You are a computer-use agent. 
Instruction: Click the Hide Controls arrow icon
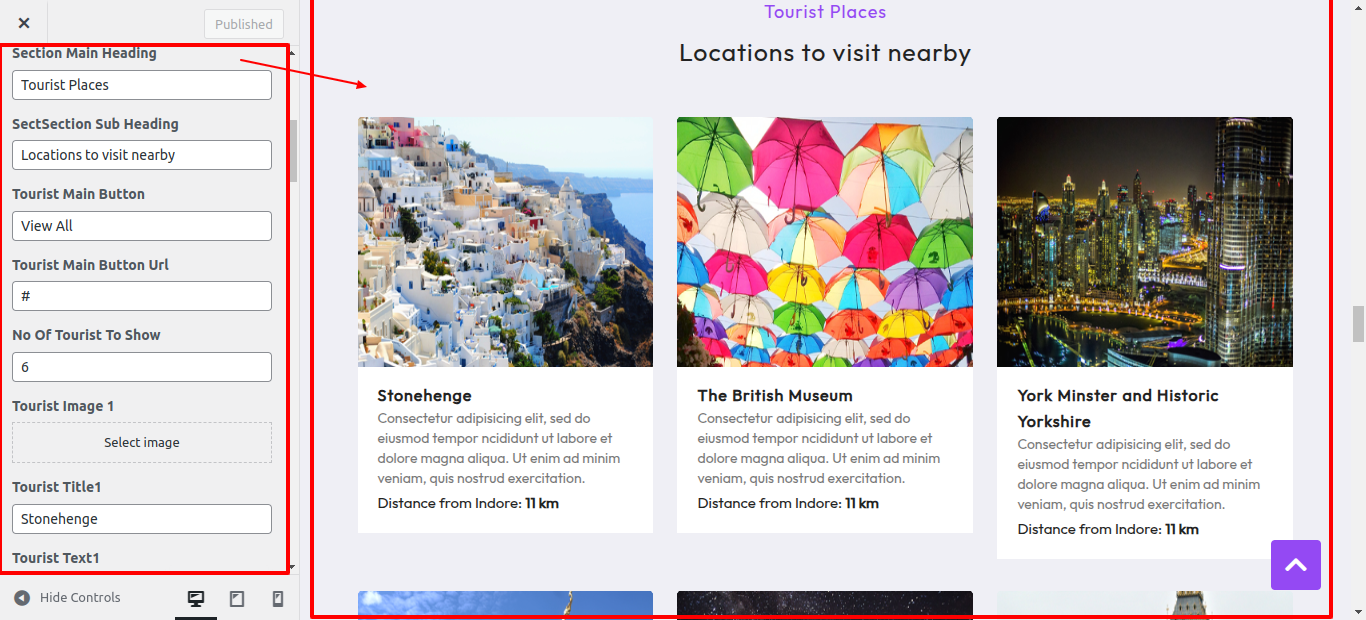coord(22,598)
